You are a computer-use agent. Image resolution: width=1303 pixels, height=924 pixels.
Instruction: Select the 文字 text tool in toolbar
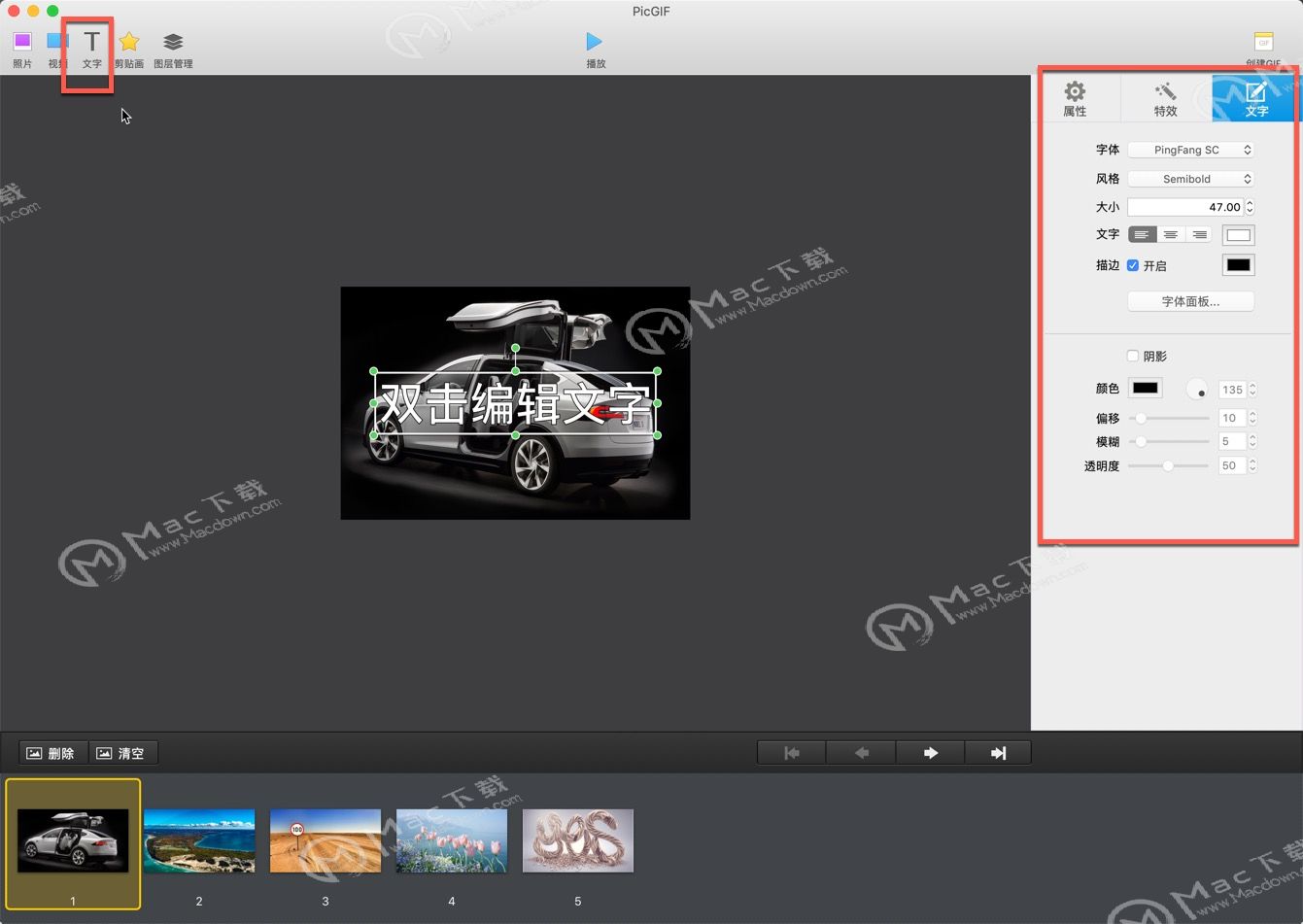point(91,49)
